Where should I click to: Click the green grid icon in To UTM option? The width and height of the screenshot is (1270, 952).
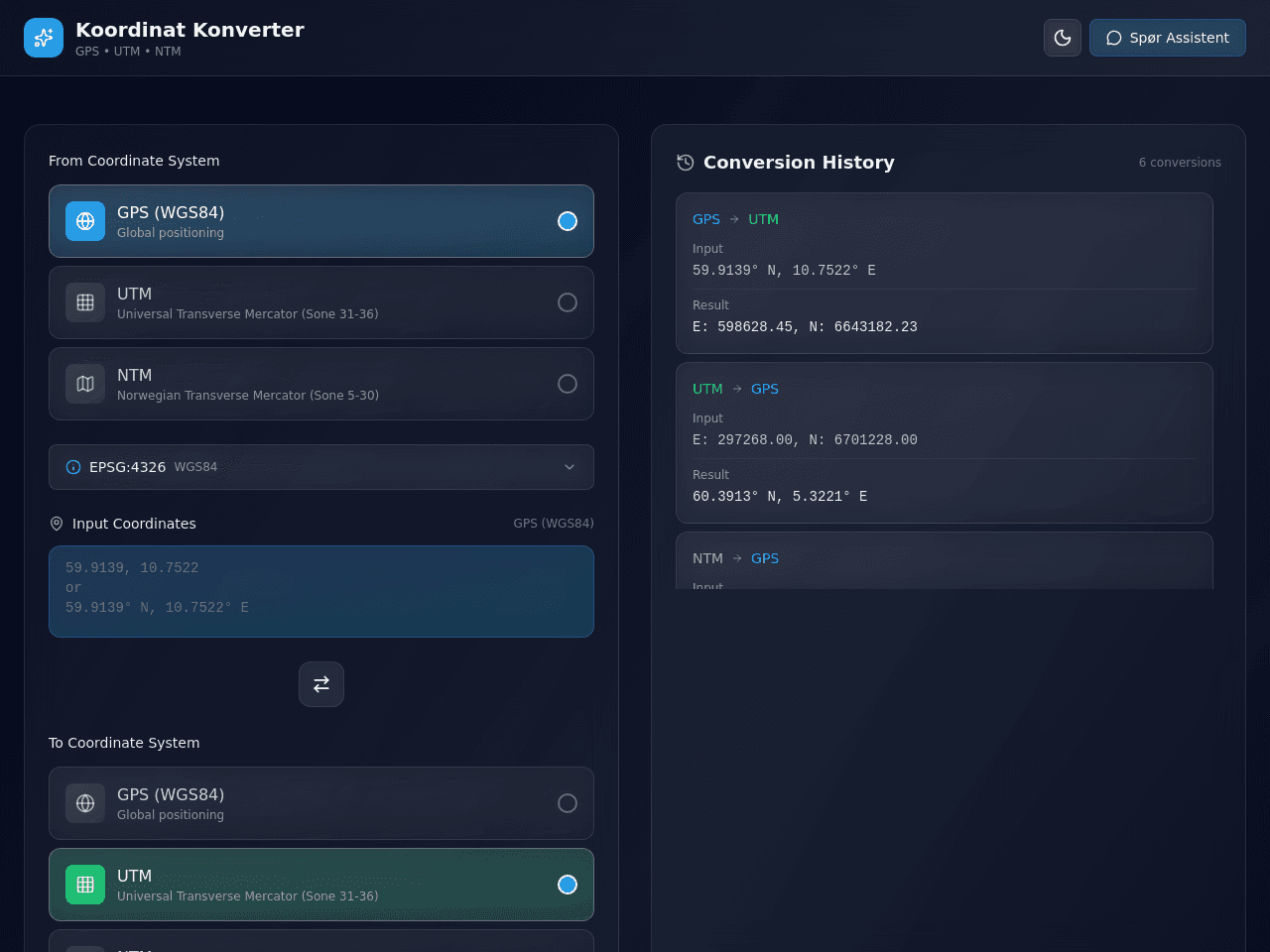coord(85,885)
